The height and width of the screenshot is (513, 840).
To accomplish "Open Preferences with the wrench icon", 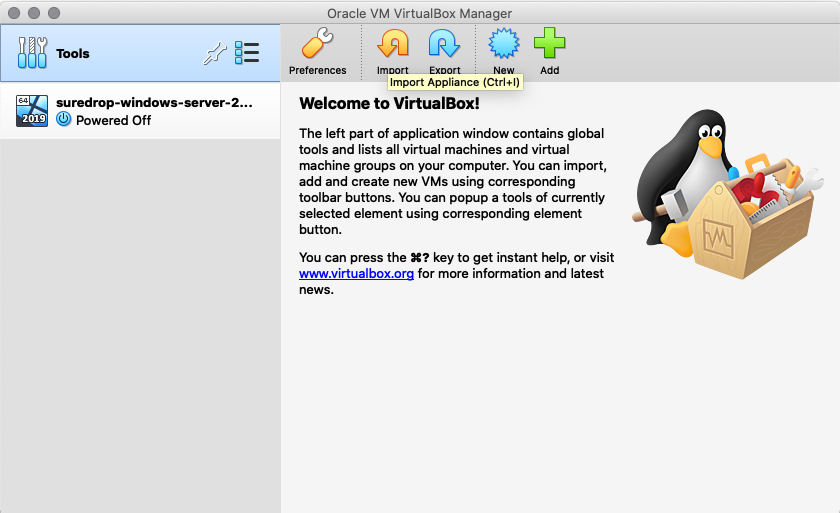I will [x=317, y=43].
